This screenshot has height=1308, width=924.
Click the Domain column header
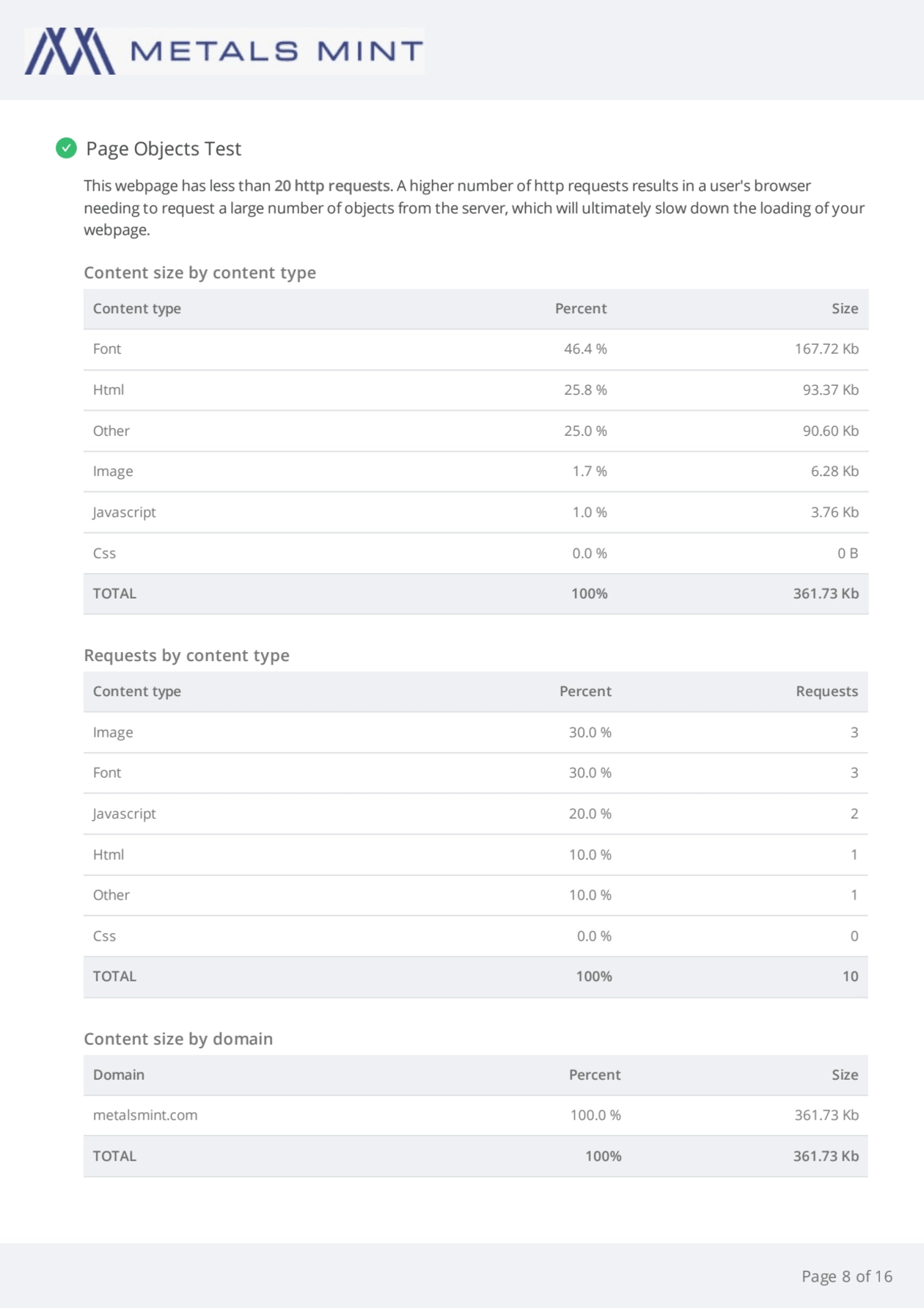pos(118,1075)
